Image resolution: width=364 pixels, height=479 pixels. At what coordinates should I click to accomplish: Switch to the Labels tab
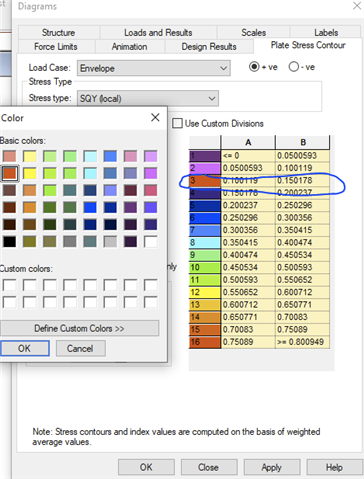[326, 32]
